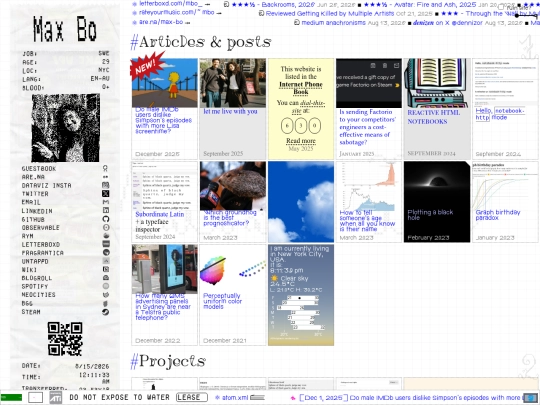
Task: Click 'Read more' on Internet Phone Book card
Action: tap(301, 141)
